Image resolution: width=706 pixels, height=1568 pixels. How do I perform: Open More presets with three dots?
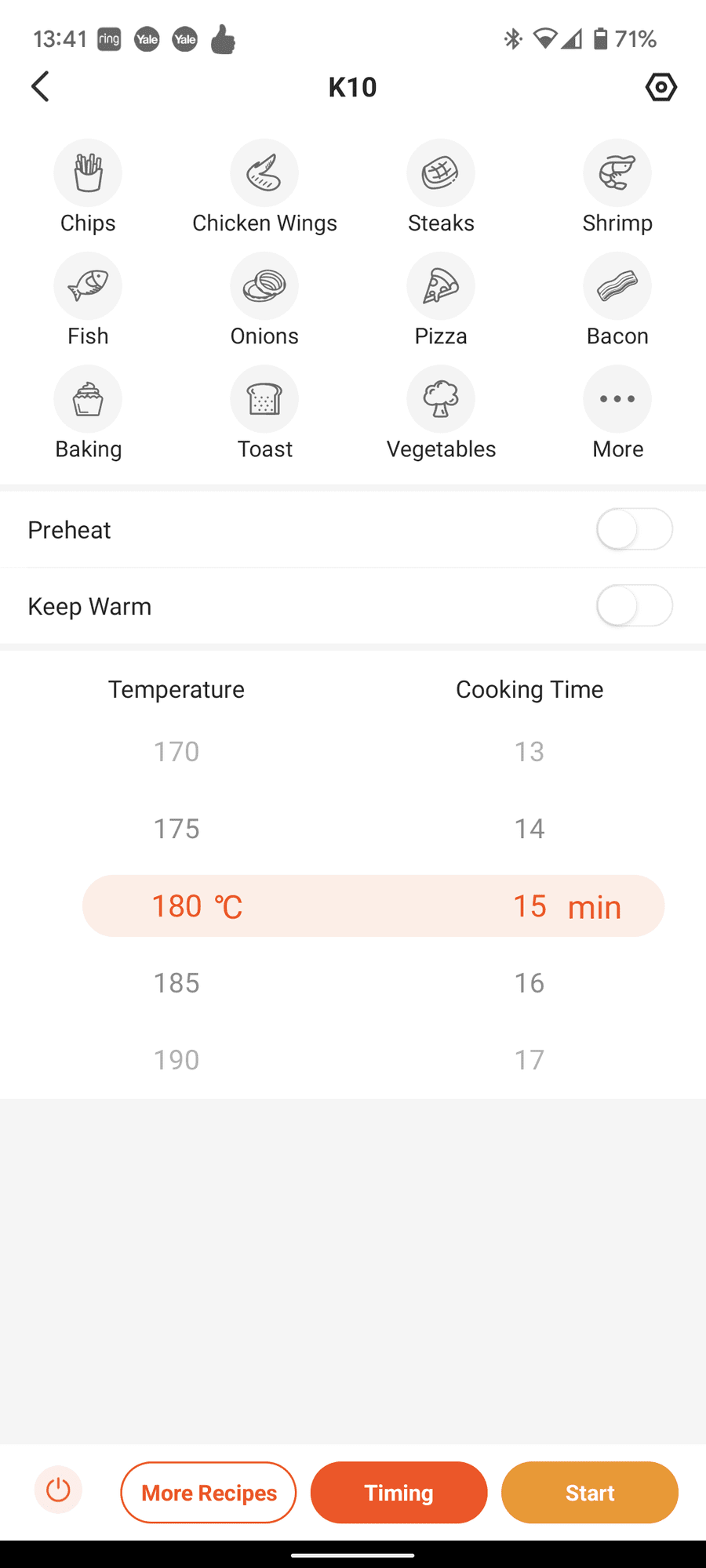(617, 399)
